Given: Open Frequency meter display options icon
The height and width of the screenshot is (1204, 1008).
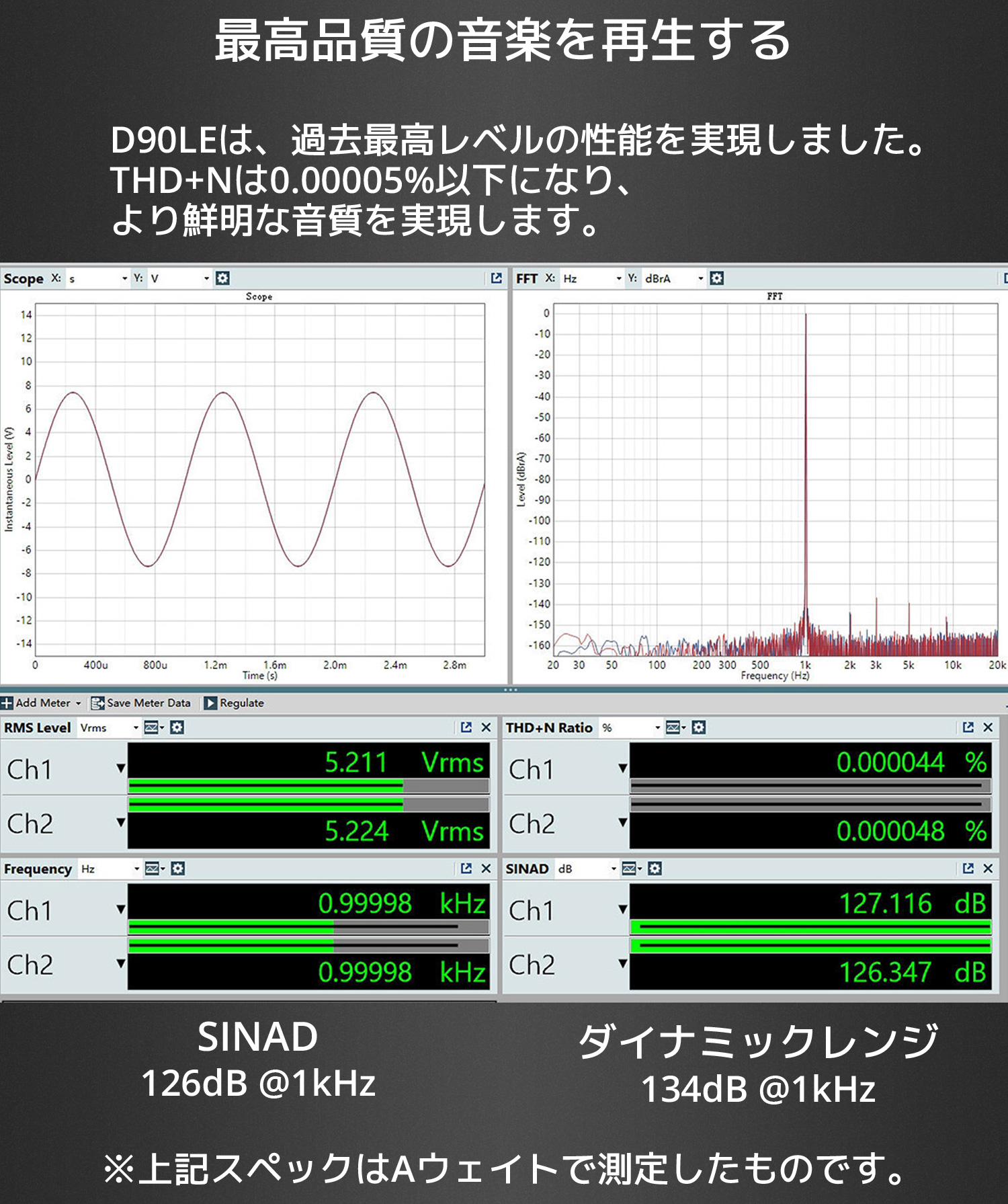Looking at the screenshot, I should pos(155,869).
